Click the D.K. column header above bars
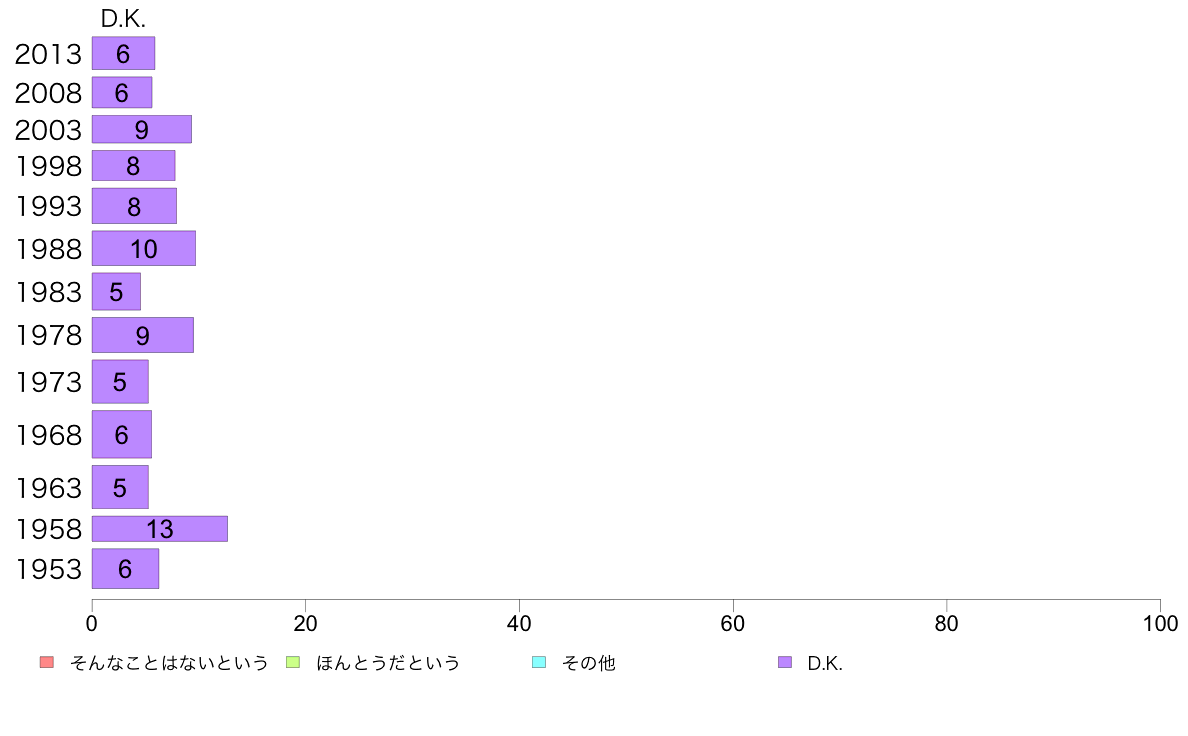This screenshot has height=736, width=1188. (123, 19)
